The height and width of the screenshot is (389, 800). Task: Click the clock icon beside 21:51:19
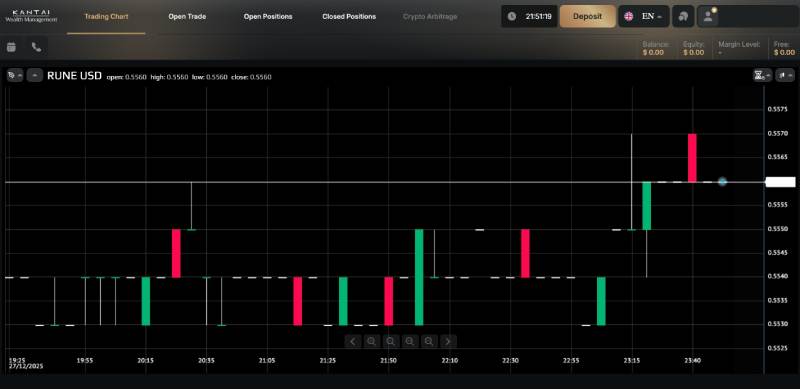pos(512,16)
